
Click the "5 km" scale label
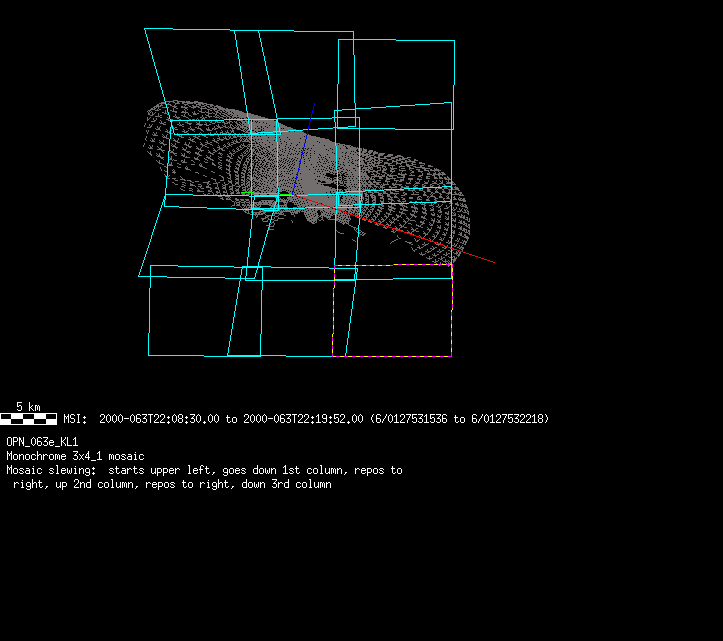coord(28,407)
